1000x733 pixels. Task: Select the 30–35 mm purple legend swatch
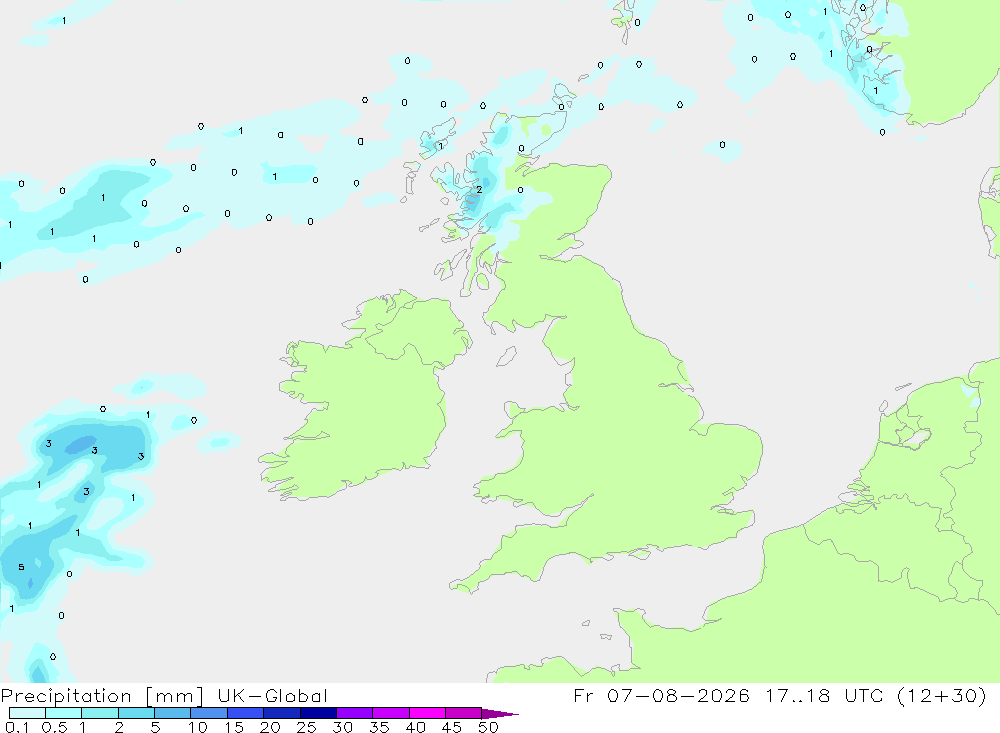tap(355, 713)
